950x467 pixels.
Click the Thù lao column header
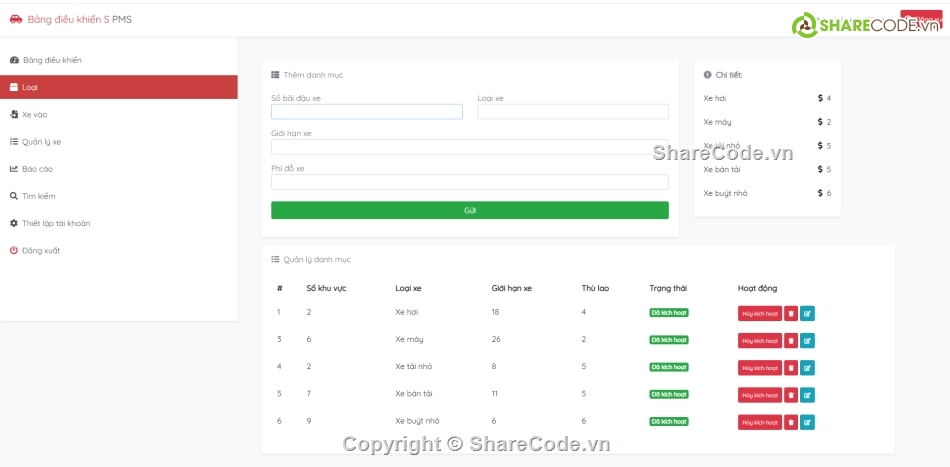(595, 288)
